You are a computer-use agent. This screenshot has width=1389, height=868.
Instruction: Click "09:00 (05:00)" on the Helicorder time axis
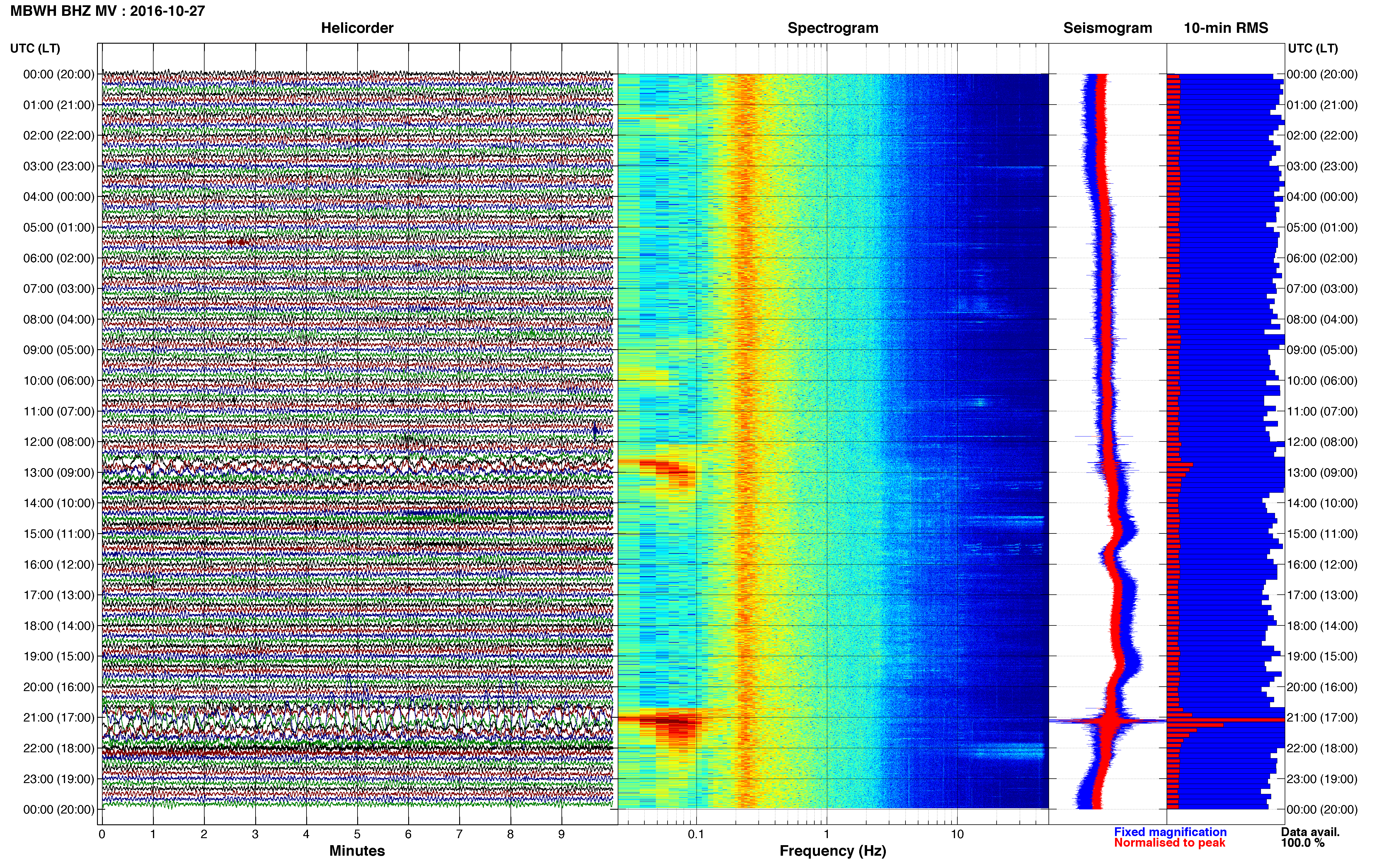coord(59,350)
